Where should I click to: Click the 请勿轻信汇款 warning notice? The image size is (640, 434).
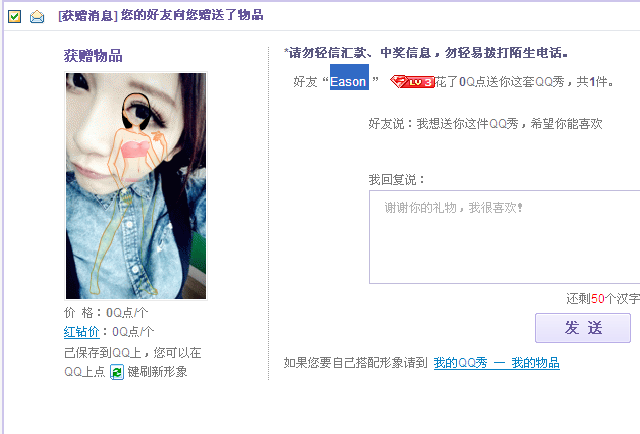coord(426,53)
